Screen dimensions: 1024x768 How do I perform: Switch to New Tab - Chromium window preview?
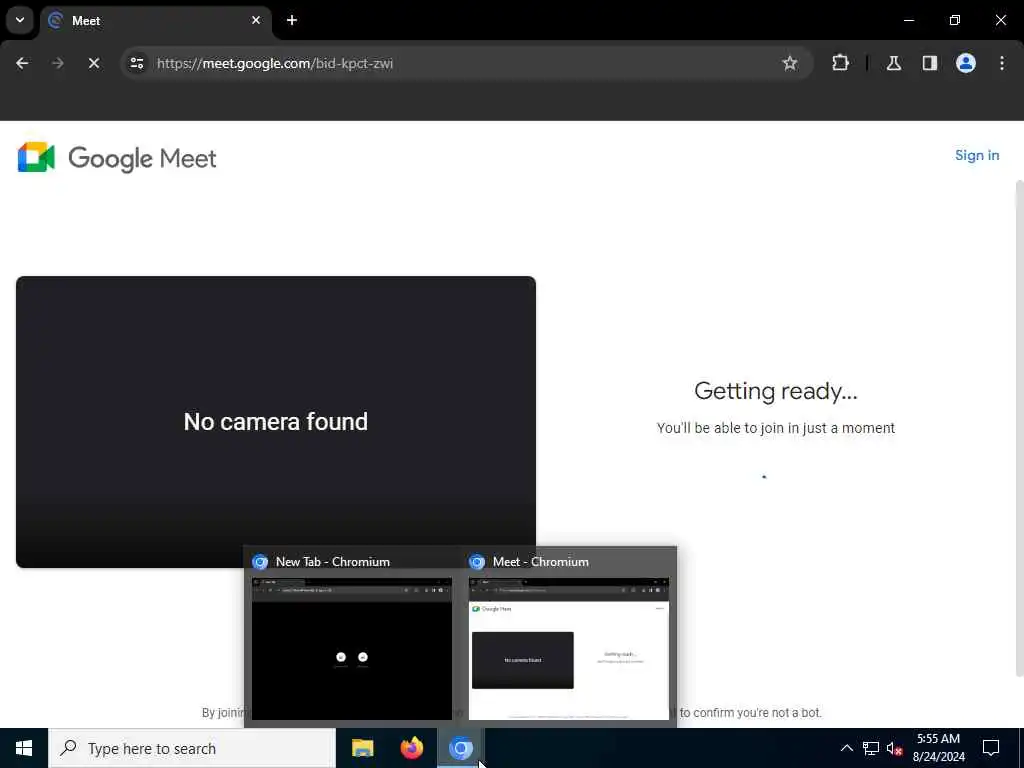pyautogui.click(x=351, y=637)
